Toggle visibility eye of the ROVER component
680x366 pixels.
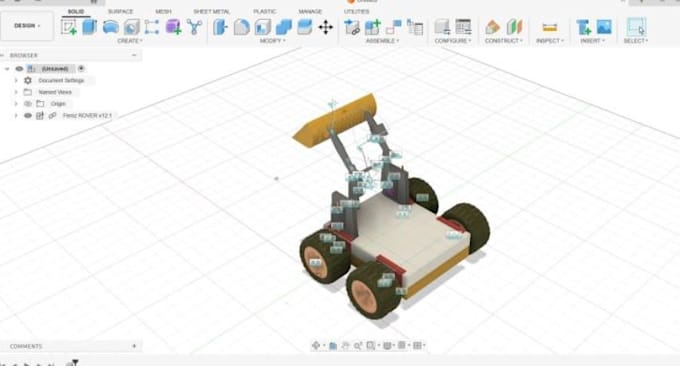(x=28, y=115)
